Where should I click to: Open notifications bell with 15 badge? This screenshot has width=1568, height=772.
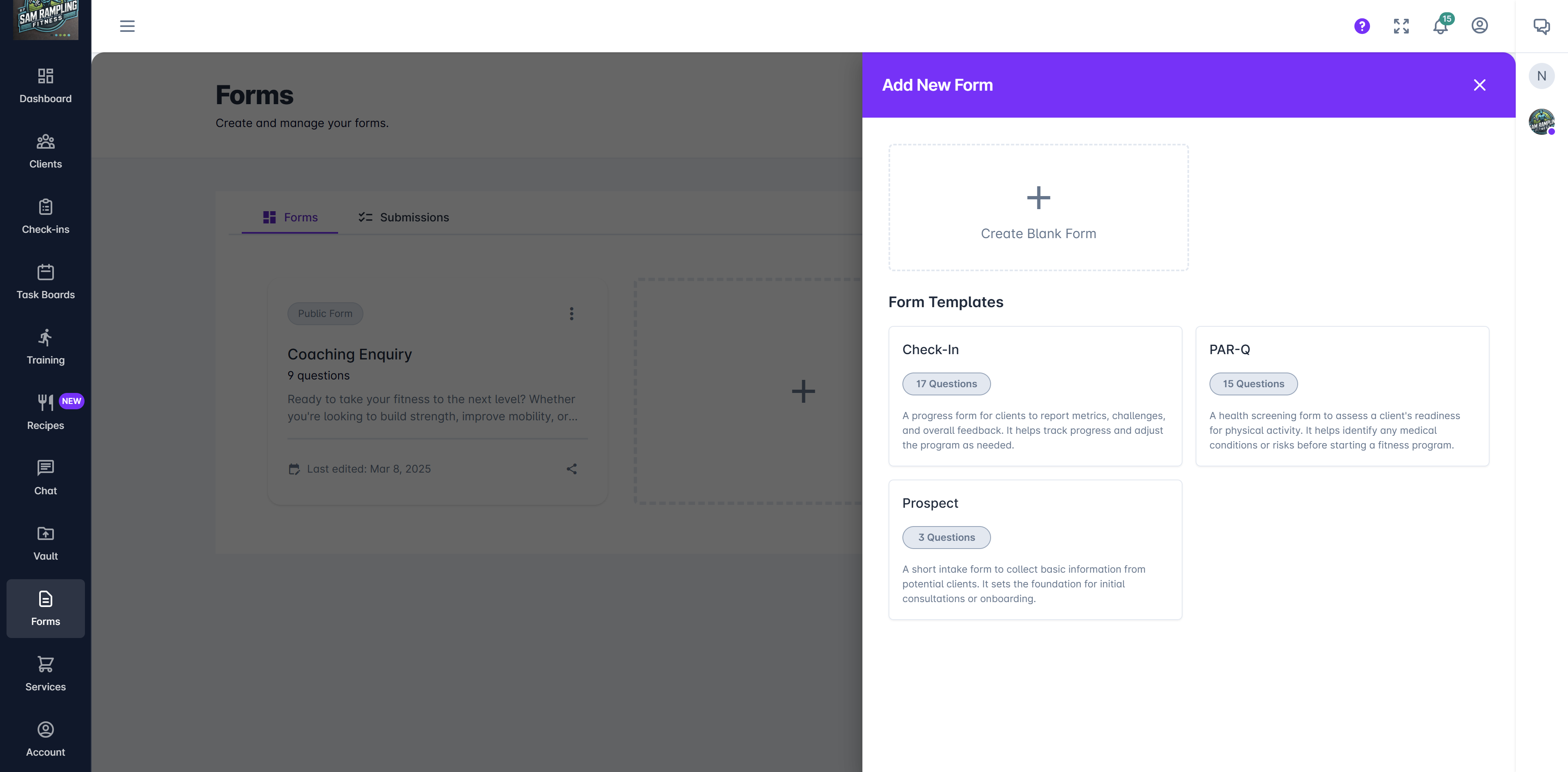click(1441, 26)
